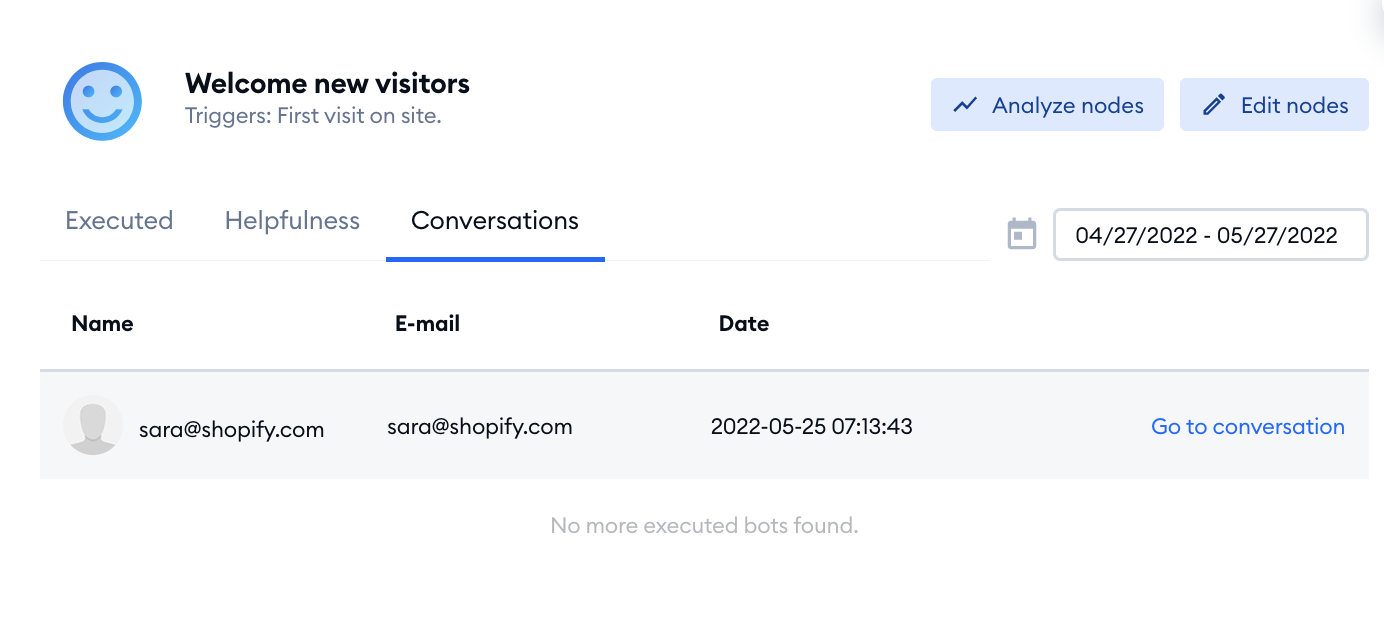Click the Date column header
Viewport: 1384px width, 628px height.
[x=744, y=323]
